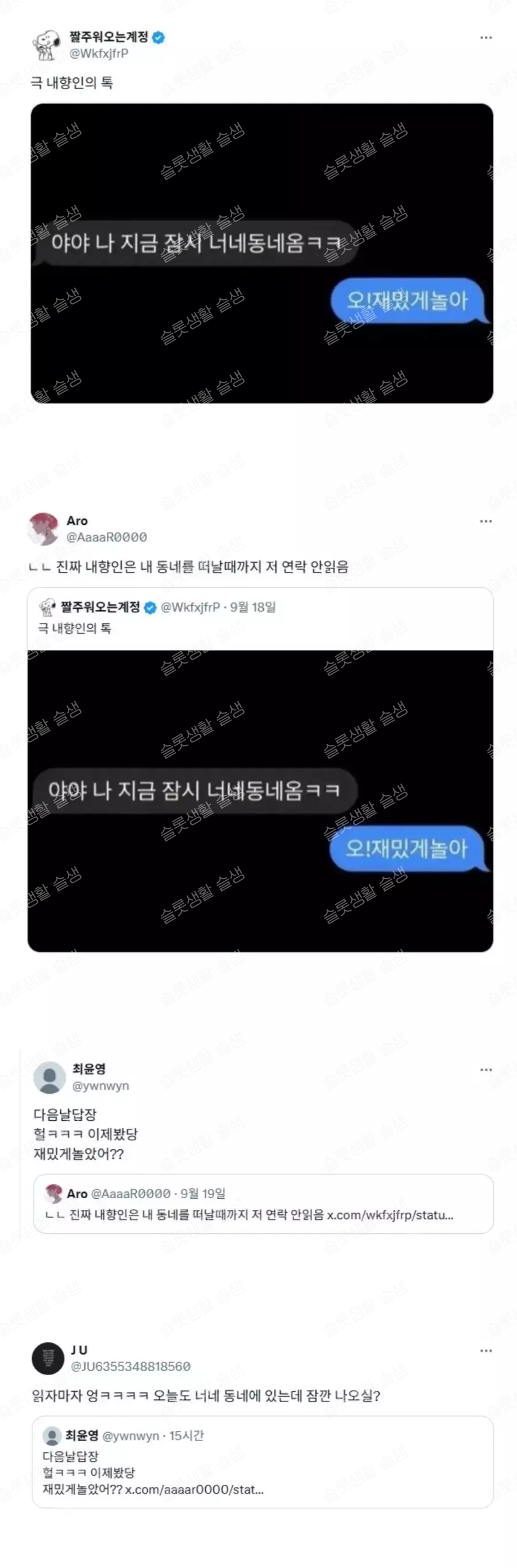Open more options on 짤주워오는계정 tweet
The image size is (517, 1568).
[x=485, y=38]
